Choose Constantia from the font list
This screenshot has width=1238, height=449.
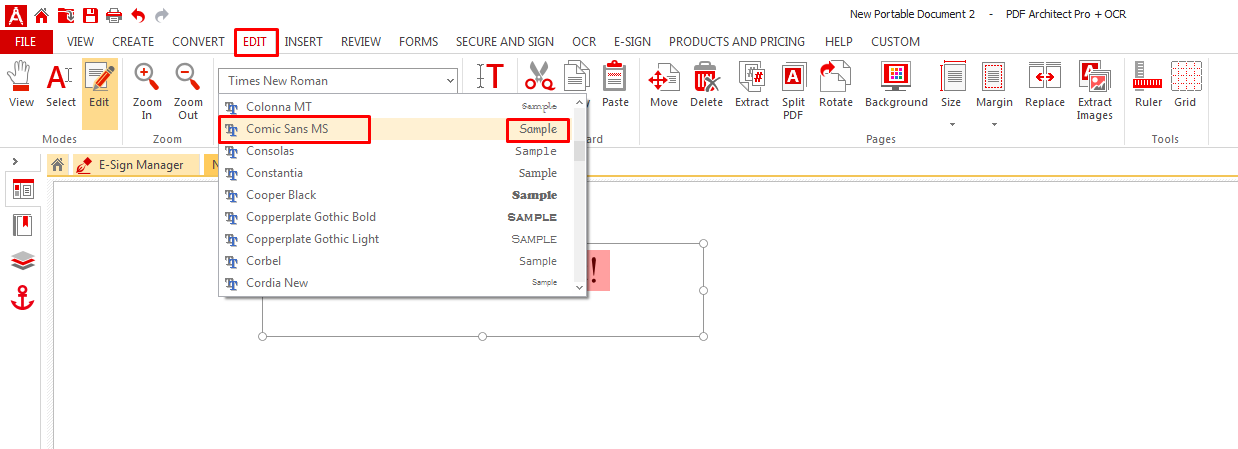pyautogui.click(x=395, y=173)
